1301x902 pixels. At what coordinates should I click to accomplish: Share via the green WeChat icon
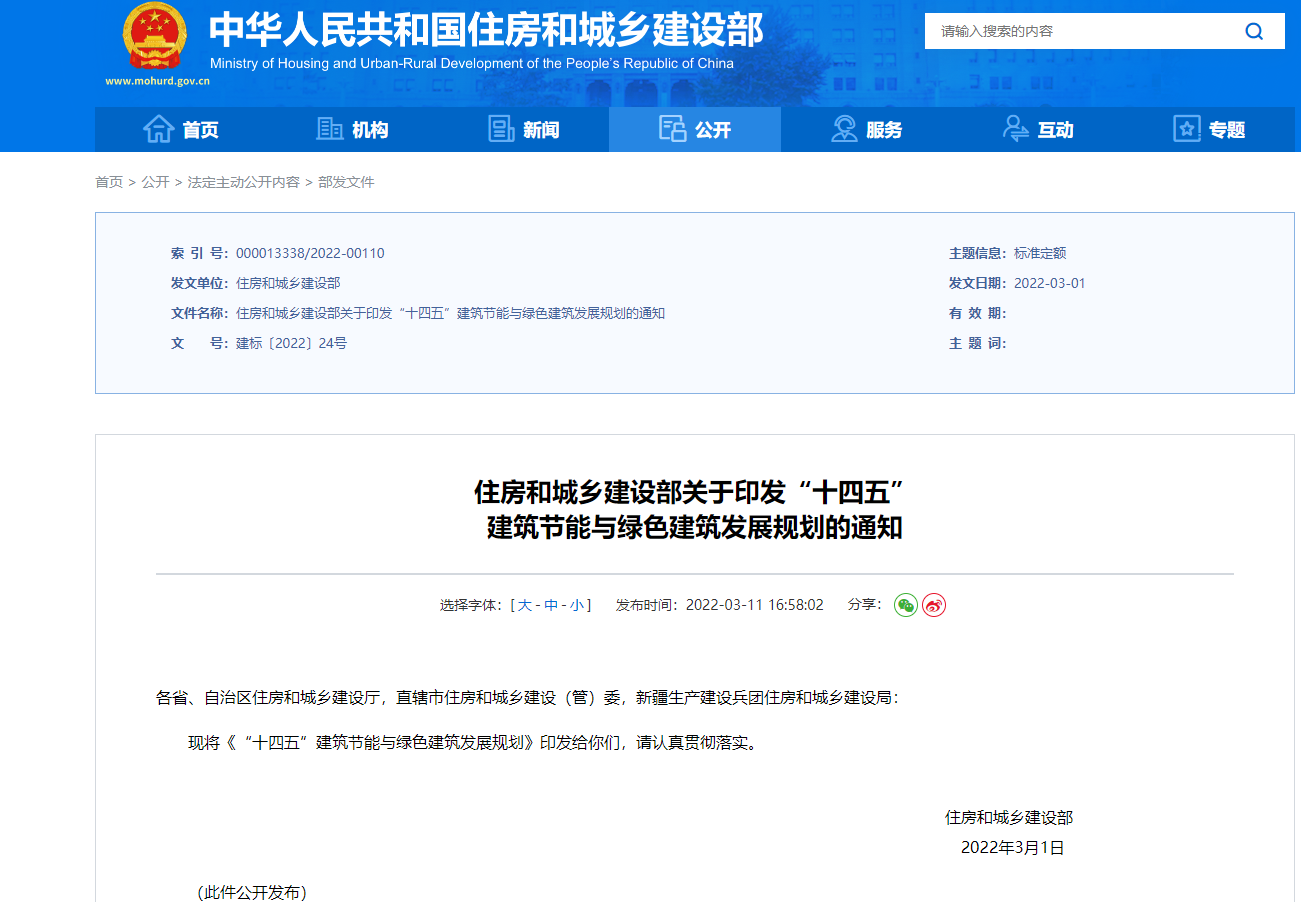click(905, 605)
